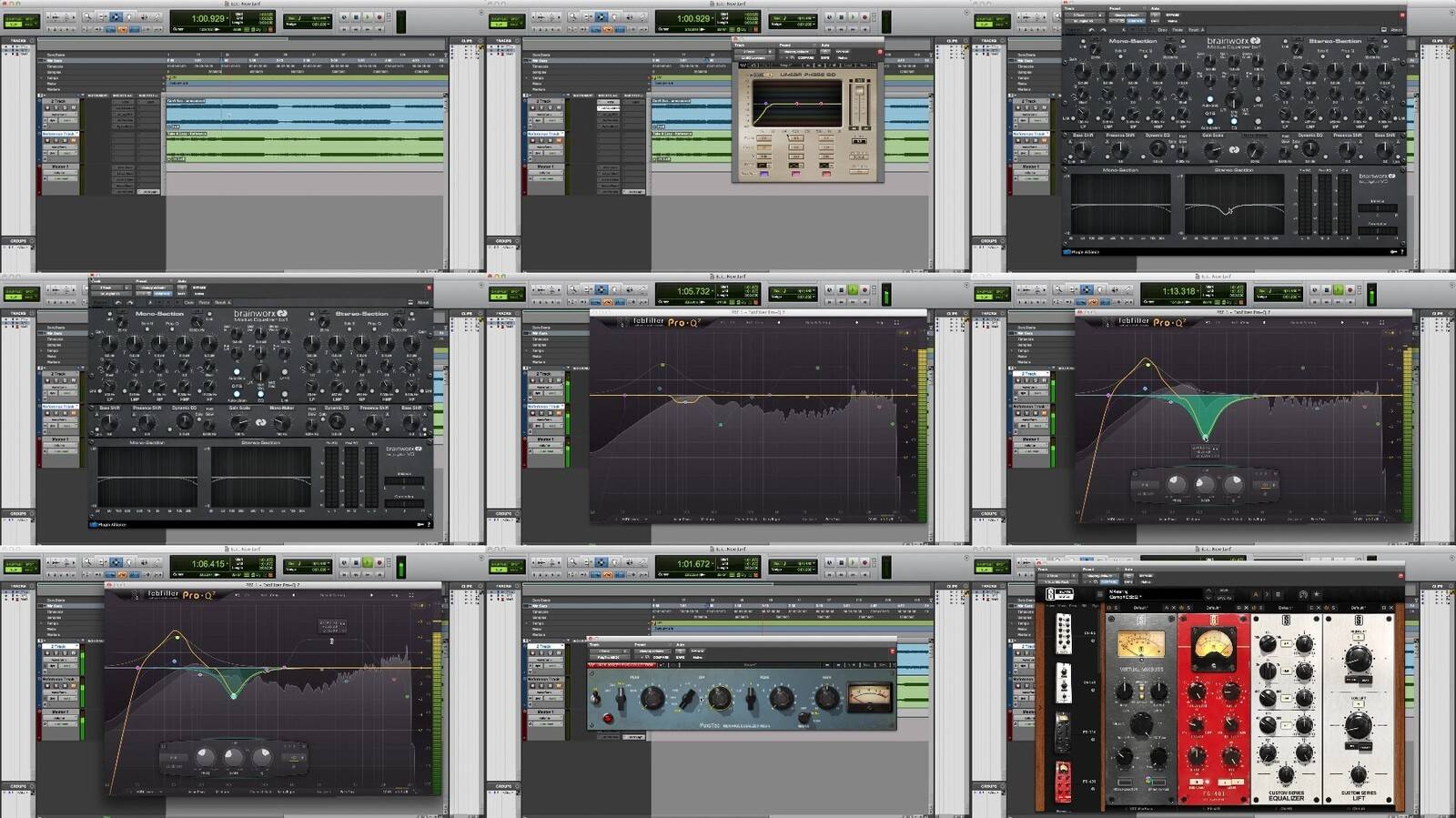Click Play in the transport of the plugin-free session
1456x818 pixels.
(x=368, y=17)
